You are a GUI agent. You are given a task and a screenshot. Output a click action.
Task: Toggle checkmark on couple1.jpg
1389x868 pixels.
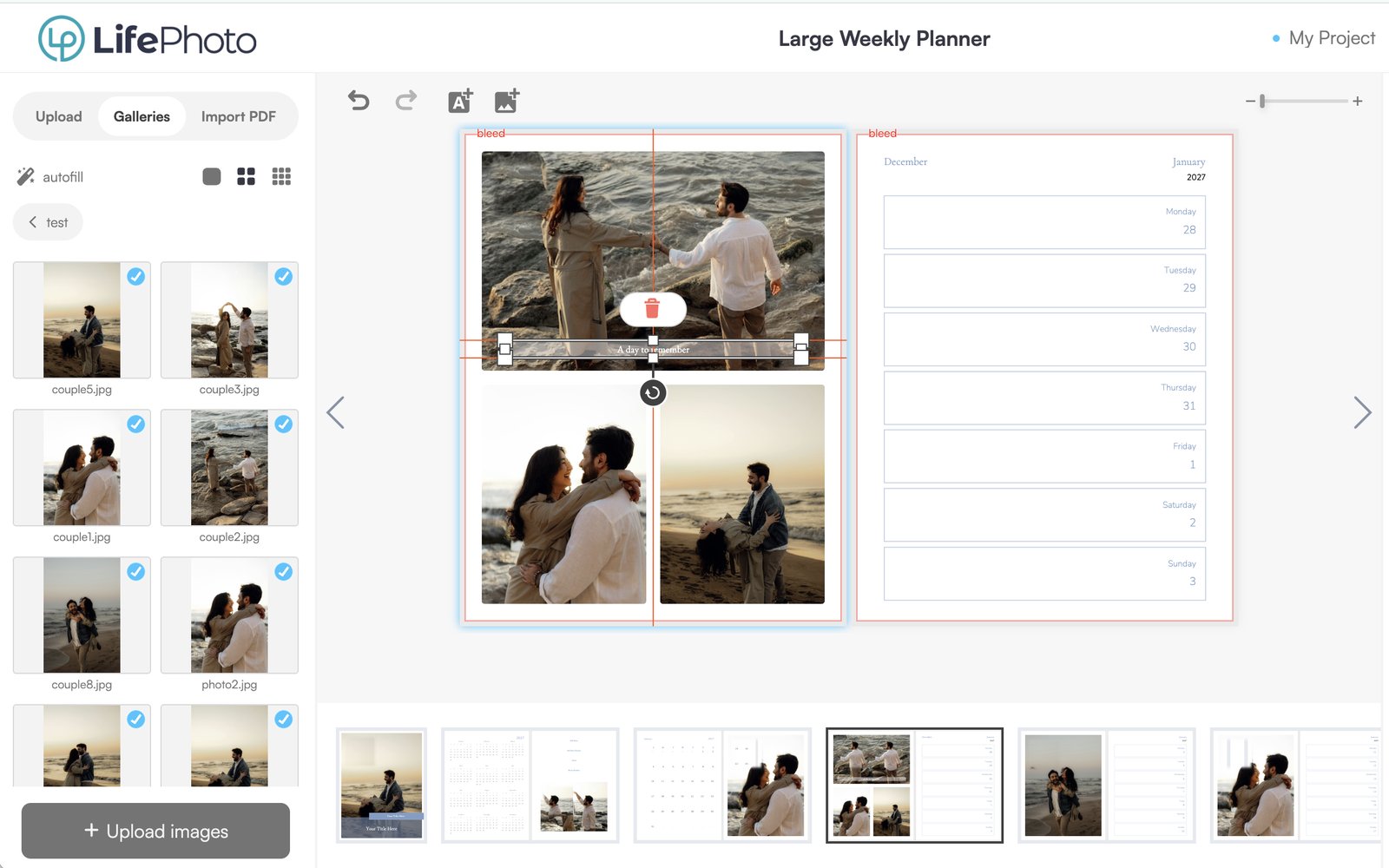(136, 424)
